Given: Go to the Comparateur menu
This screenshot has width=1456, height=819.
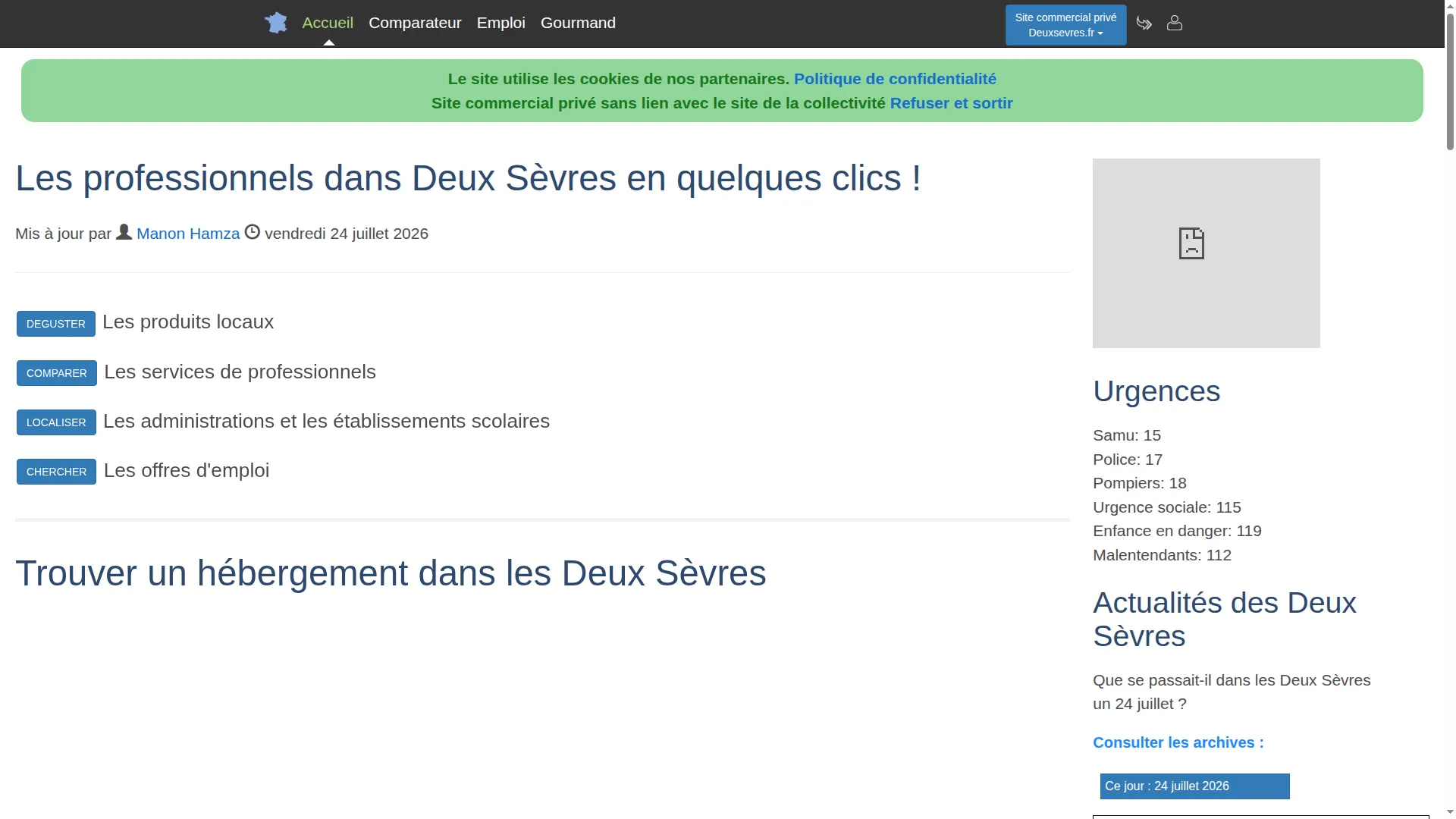Looking at the screenshot, I should coord(415,23).
